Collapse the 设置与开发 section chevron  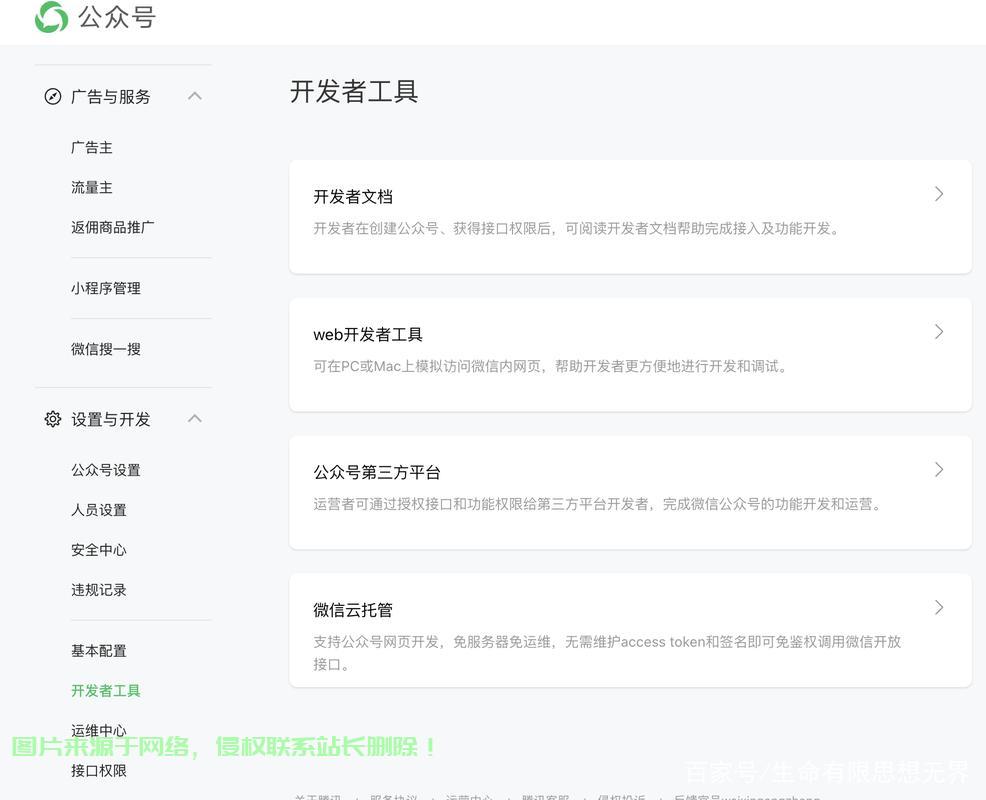pos(195,419)
